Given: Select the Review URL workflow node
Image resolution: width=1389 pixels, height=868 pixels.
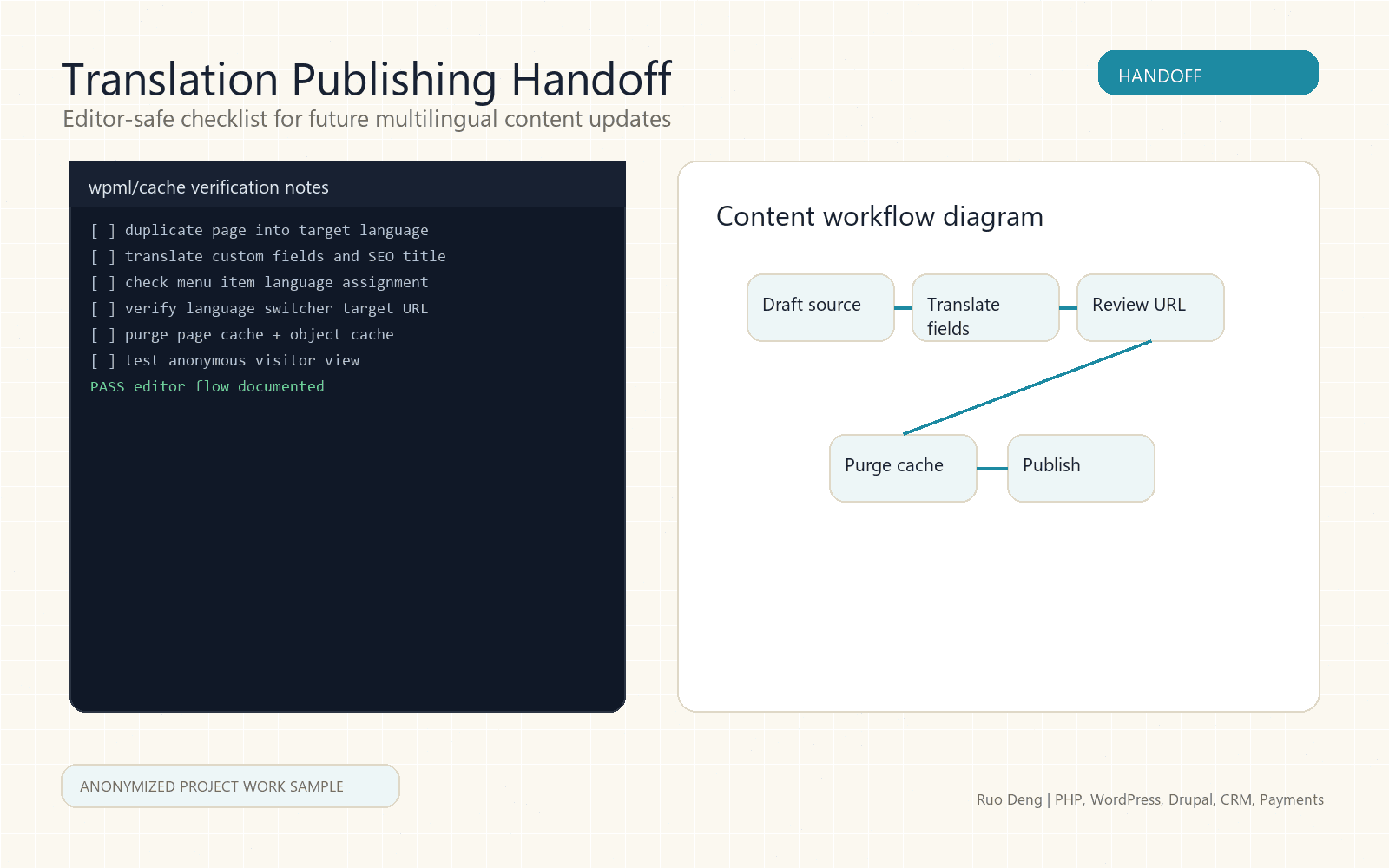Looking at the screenshot, I should (1150, 308).
